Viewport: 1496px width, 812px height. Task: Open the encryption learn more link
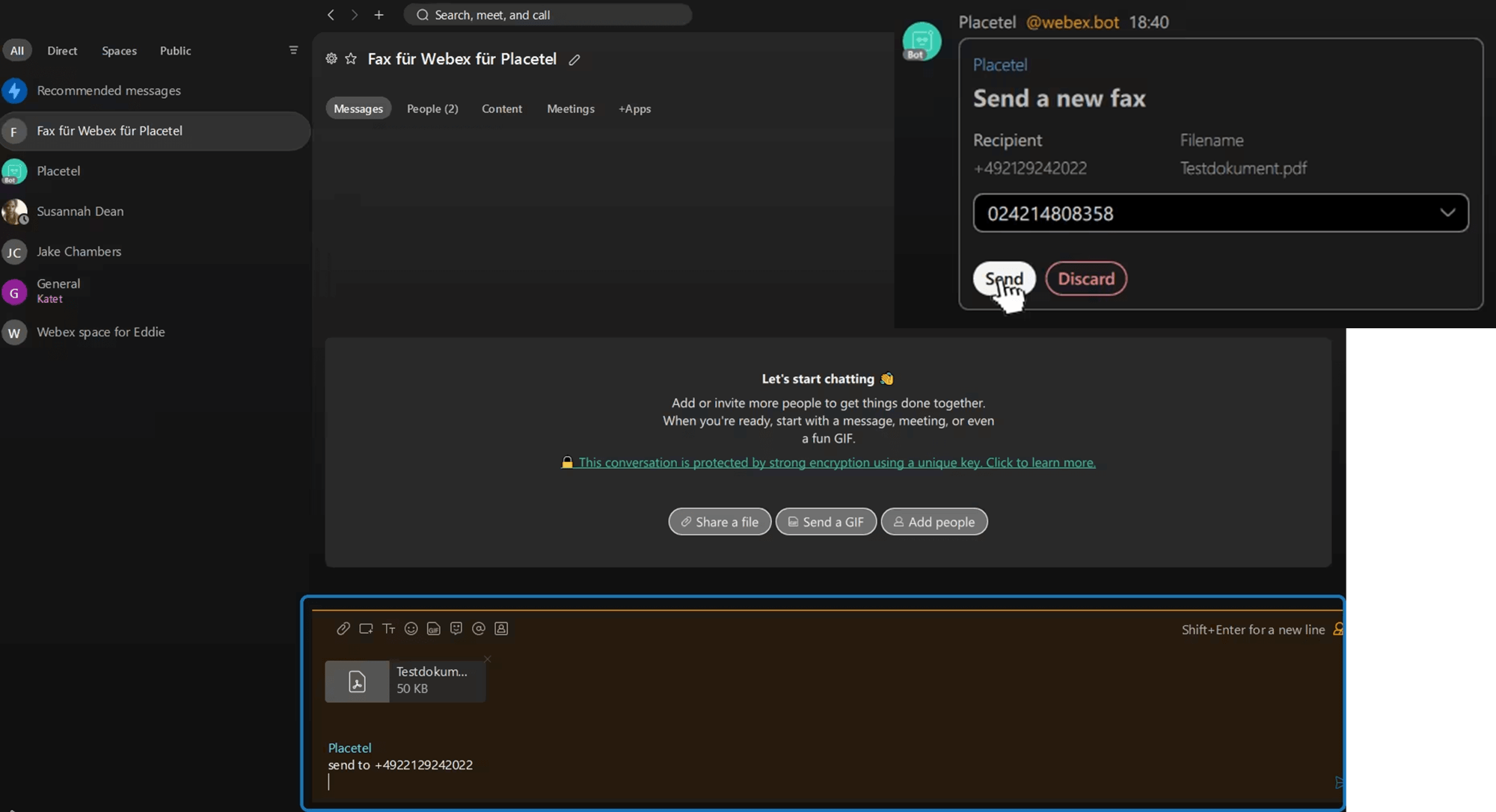point(836,463)
